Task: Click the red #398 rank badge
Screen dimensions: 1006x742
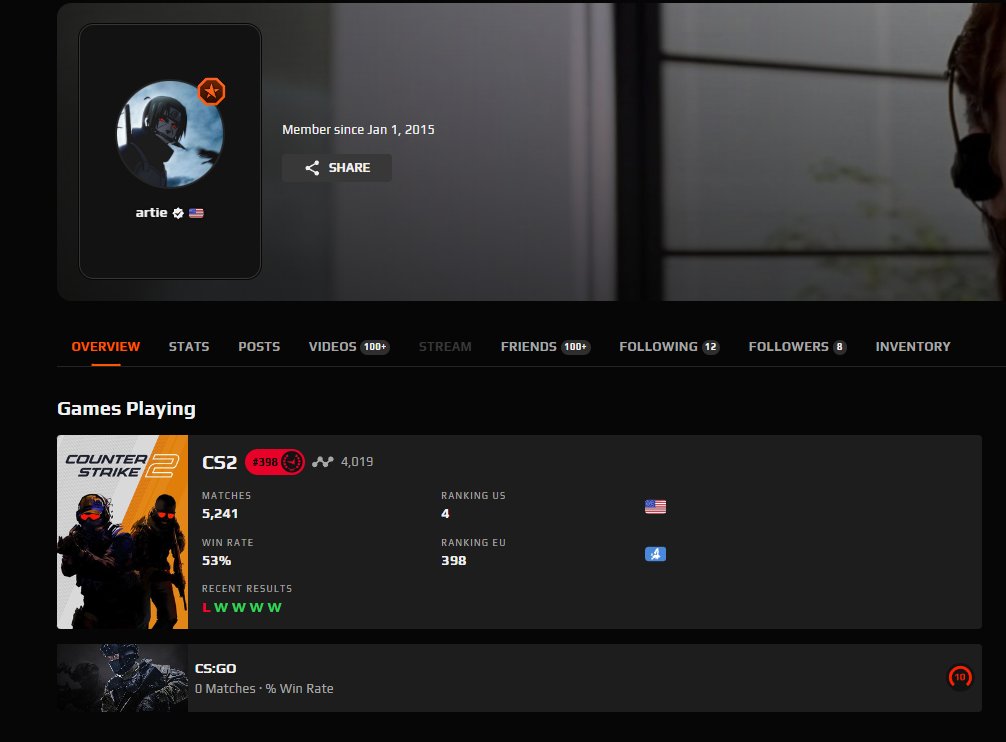Action: [x=275, y=462]
